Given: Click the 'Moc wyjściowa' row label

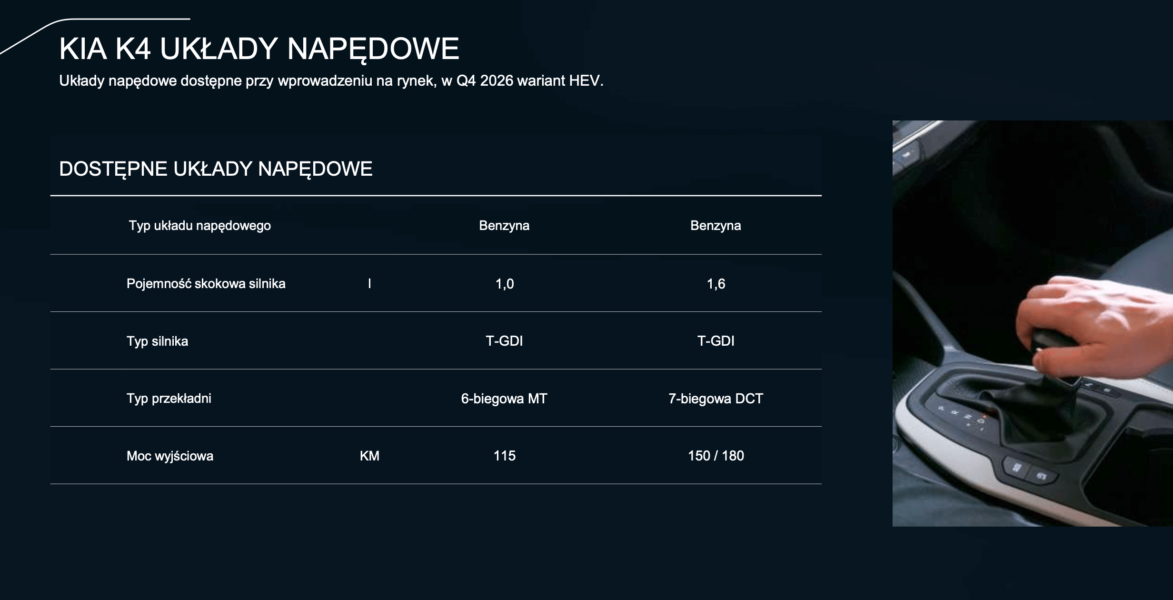Looking at the screenshot, I should [x=170, y=456].
